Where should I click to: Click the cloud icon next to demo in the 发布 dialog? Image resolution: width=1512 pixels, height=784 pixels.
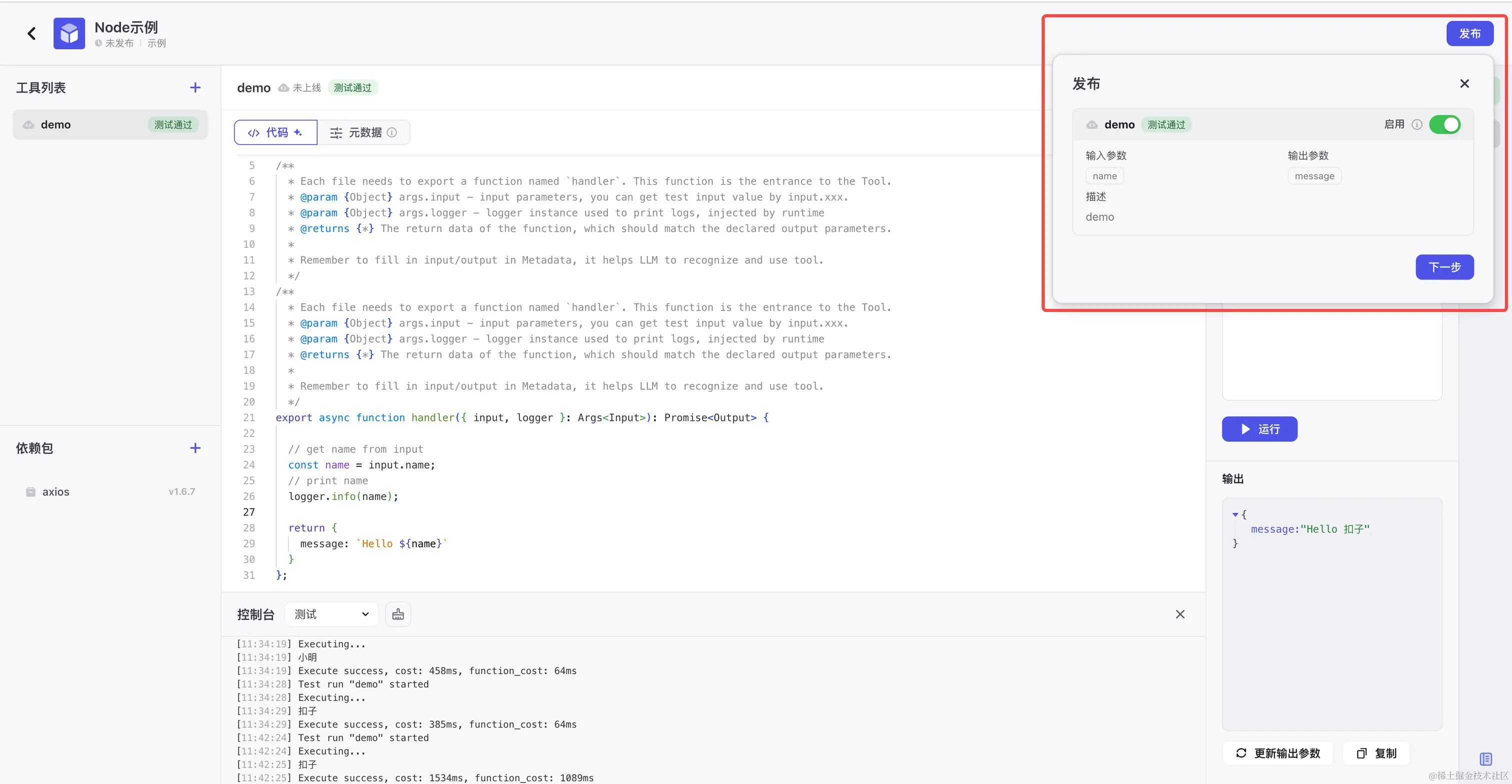(1091, 125)
